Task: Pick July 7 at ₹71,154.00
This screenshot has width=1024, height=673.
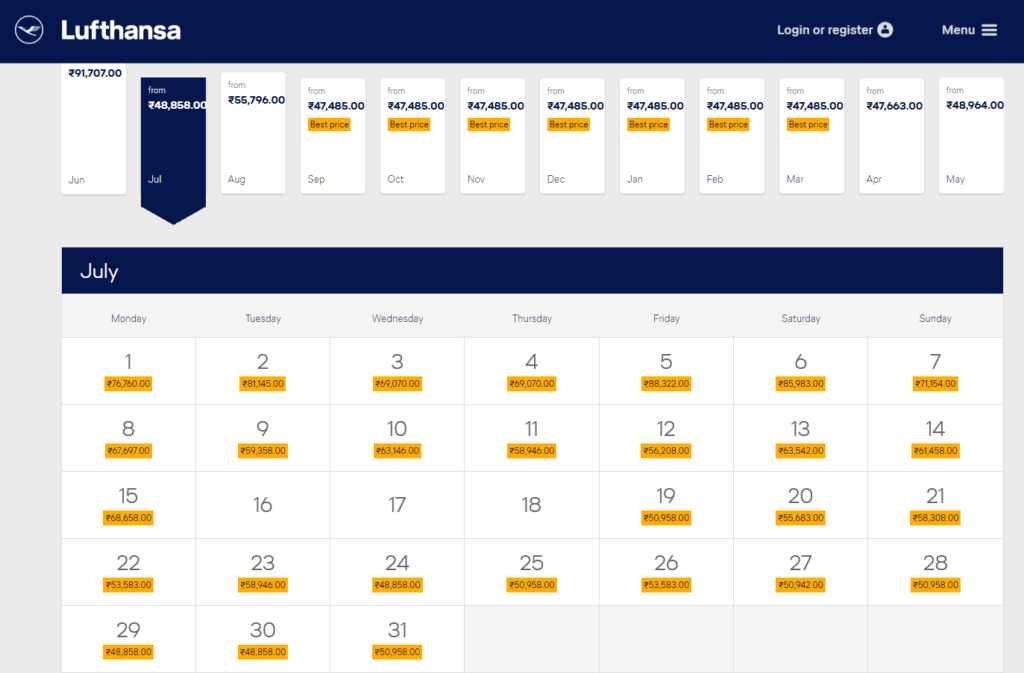Action: point(935,371)
